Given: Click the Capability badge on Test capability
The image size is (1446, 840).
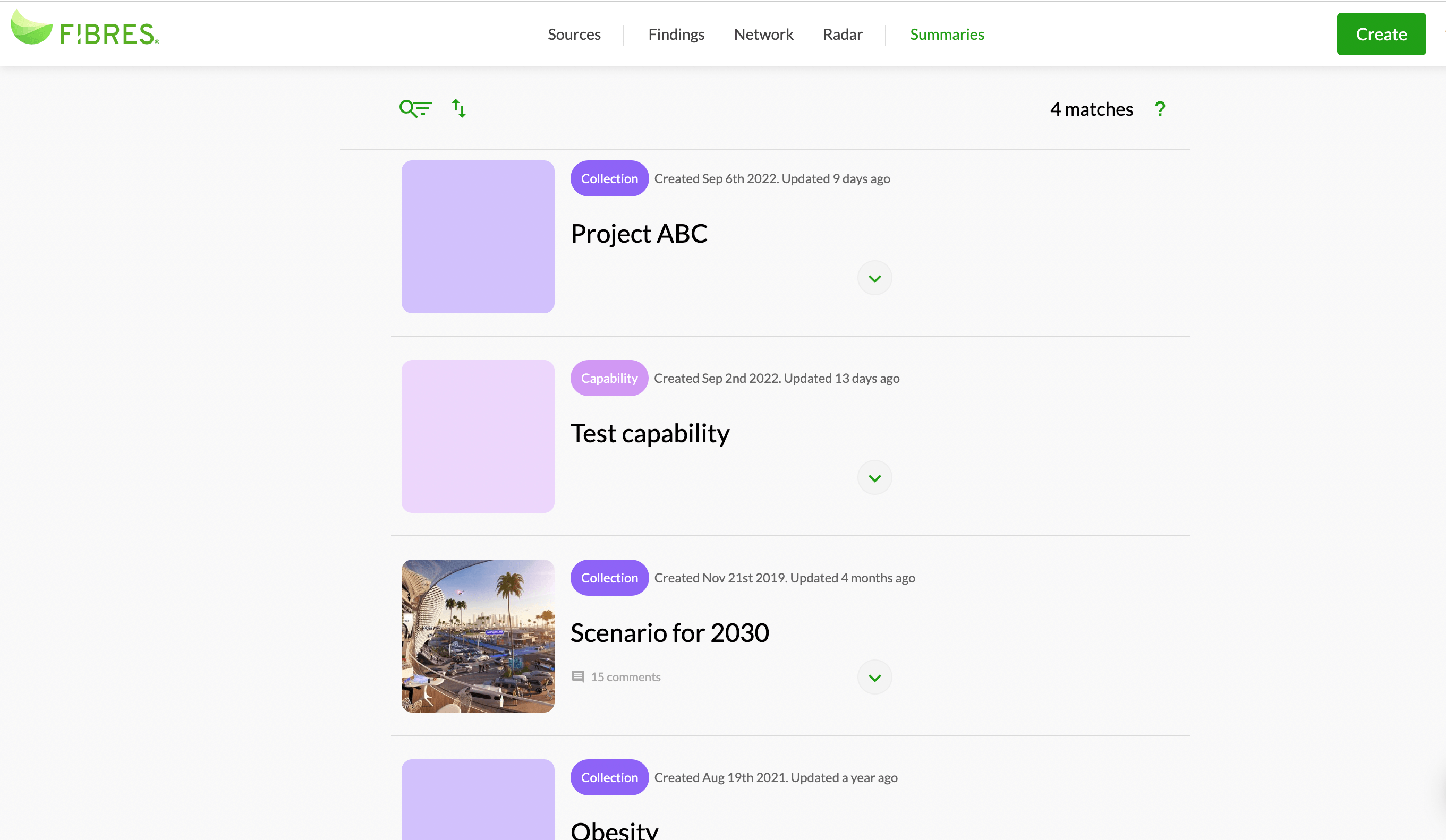Looking at the screenshot, I should (609, 378).
